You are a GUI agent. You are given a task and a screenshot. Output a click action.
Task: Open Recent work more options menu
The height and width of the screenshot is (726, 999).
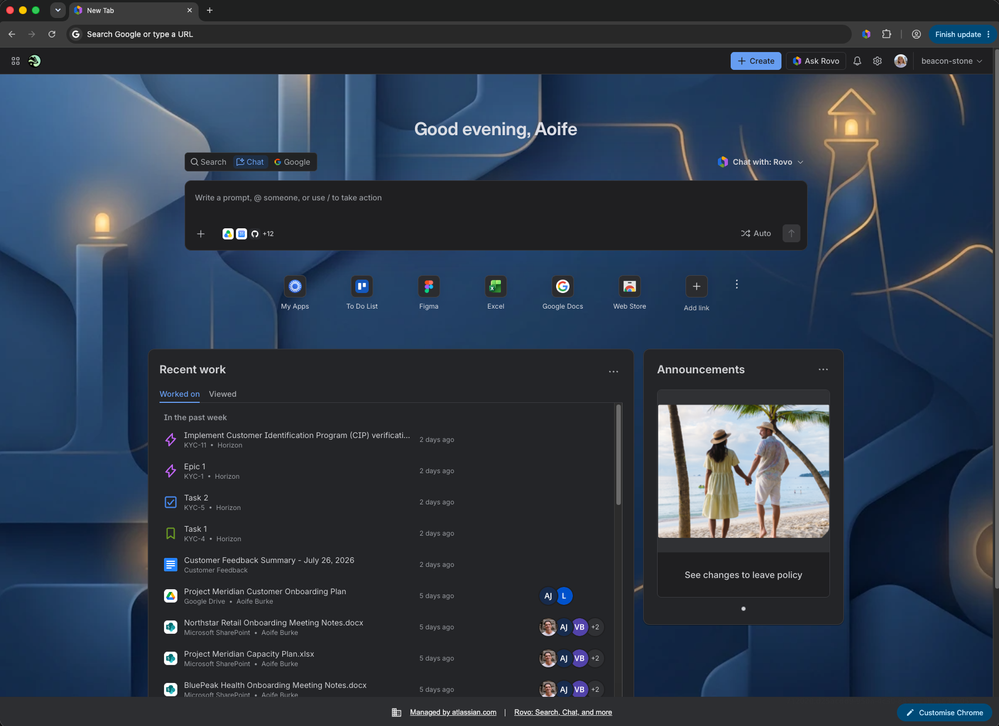614,371
